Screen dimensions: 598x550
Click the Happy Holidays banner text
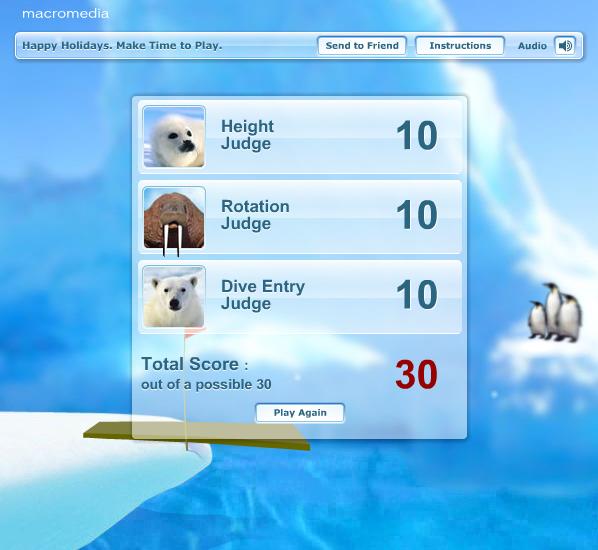pyautogui.click(x=122, y=46)
